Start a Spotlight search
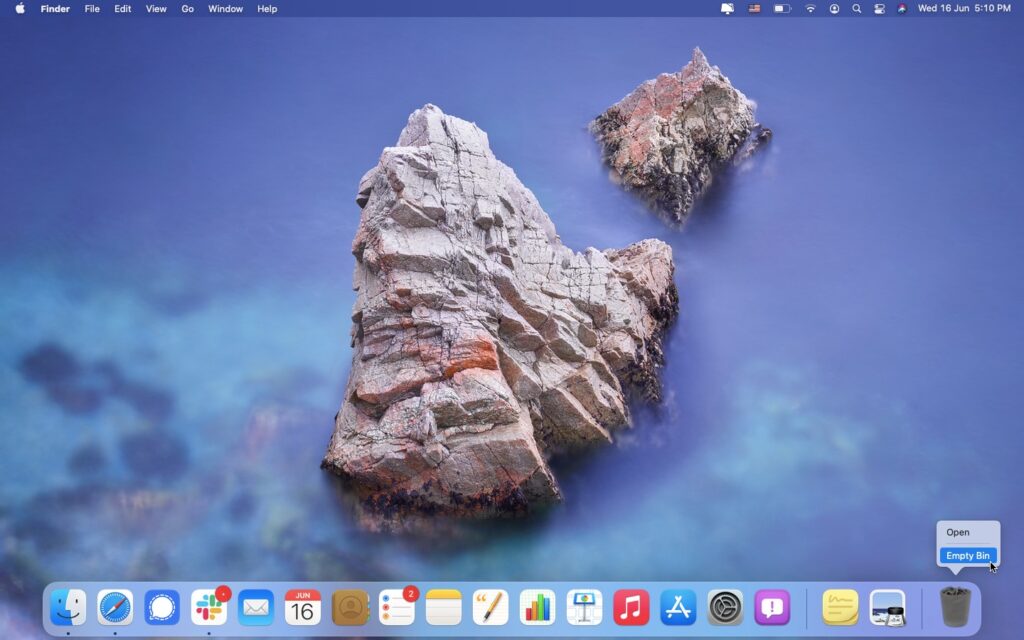Viewport: 1024px width, 640px height. tap(856, 8)
